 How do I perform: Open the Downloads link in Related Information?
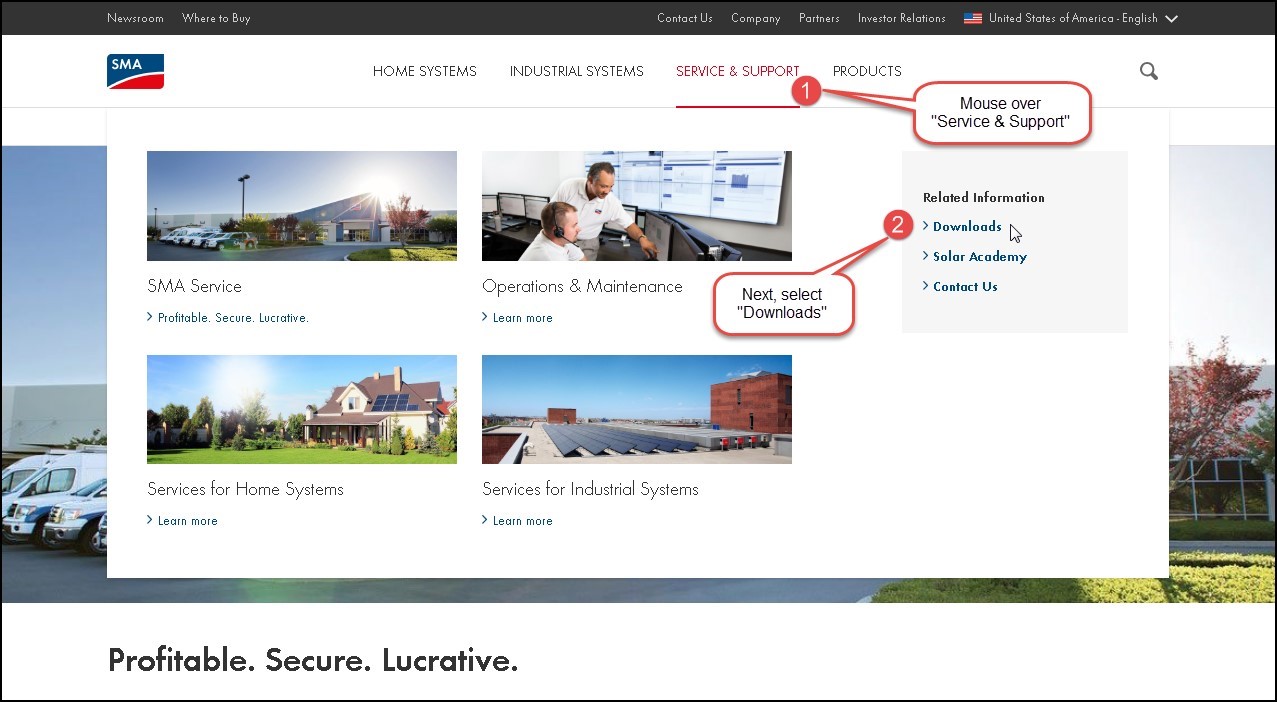[966, 226]
